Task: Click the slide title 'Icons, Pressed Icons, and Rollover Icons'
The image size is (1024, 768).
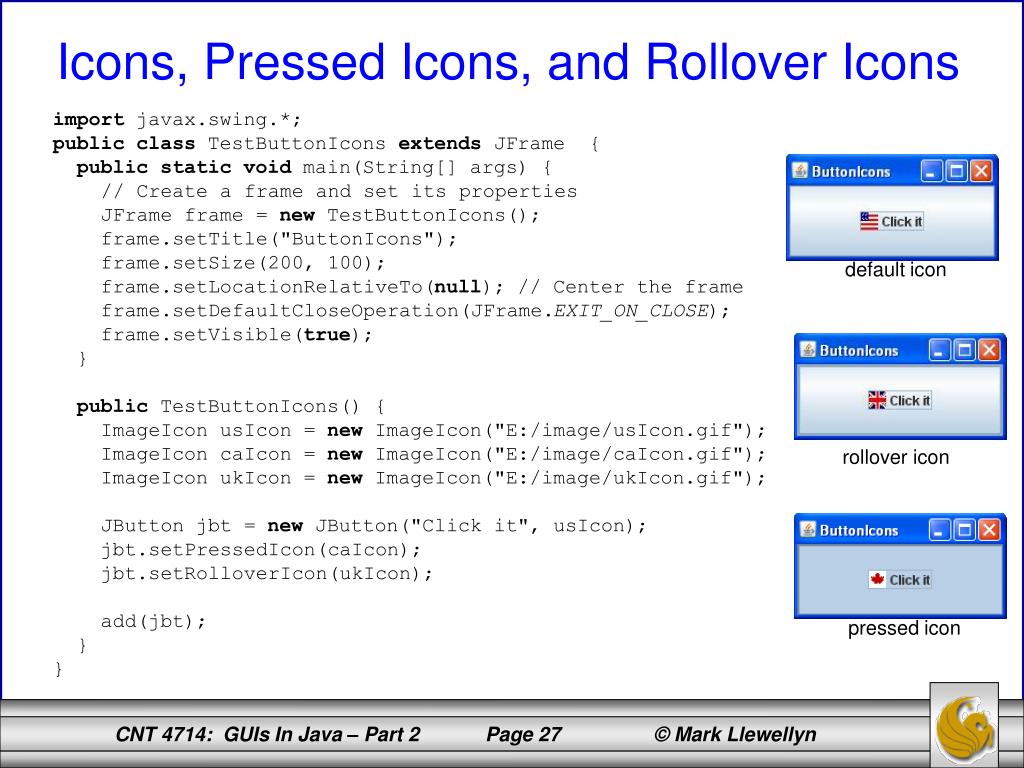Action: point(508,63)
